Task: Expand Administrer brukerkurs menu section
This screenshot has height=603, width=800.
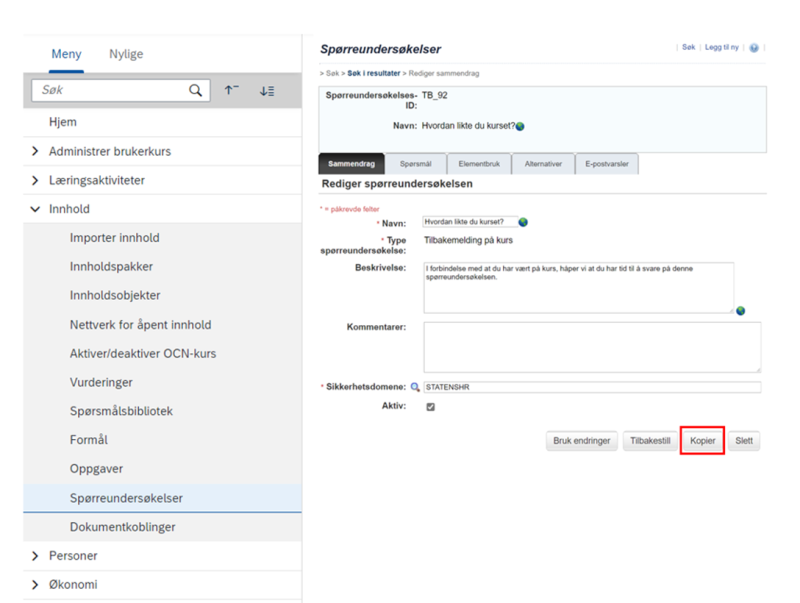Action: click(35, 151)
